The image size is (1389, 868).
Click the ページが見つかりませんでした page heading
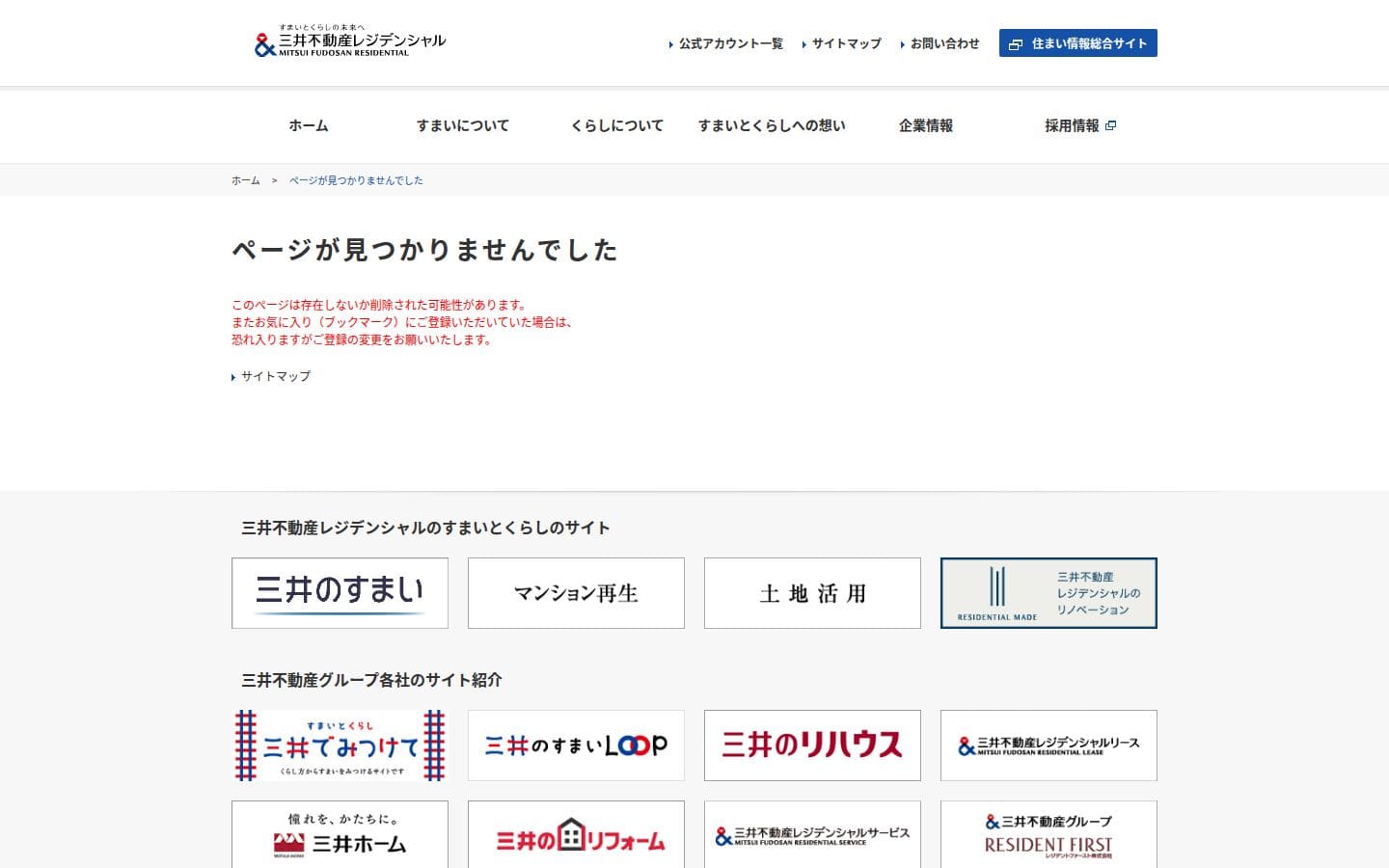424,250
